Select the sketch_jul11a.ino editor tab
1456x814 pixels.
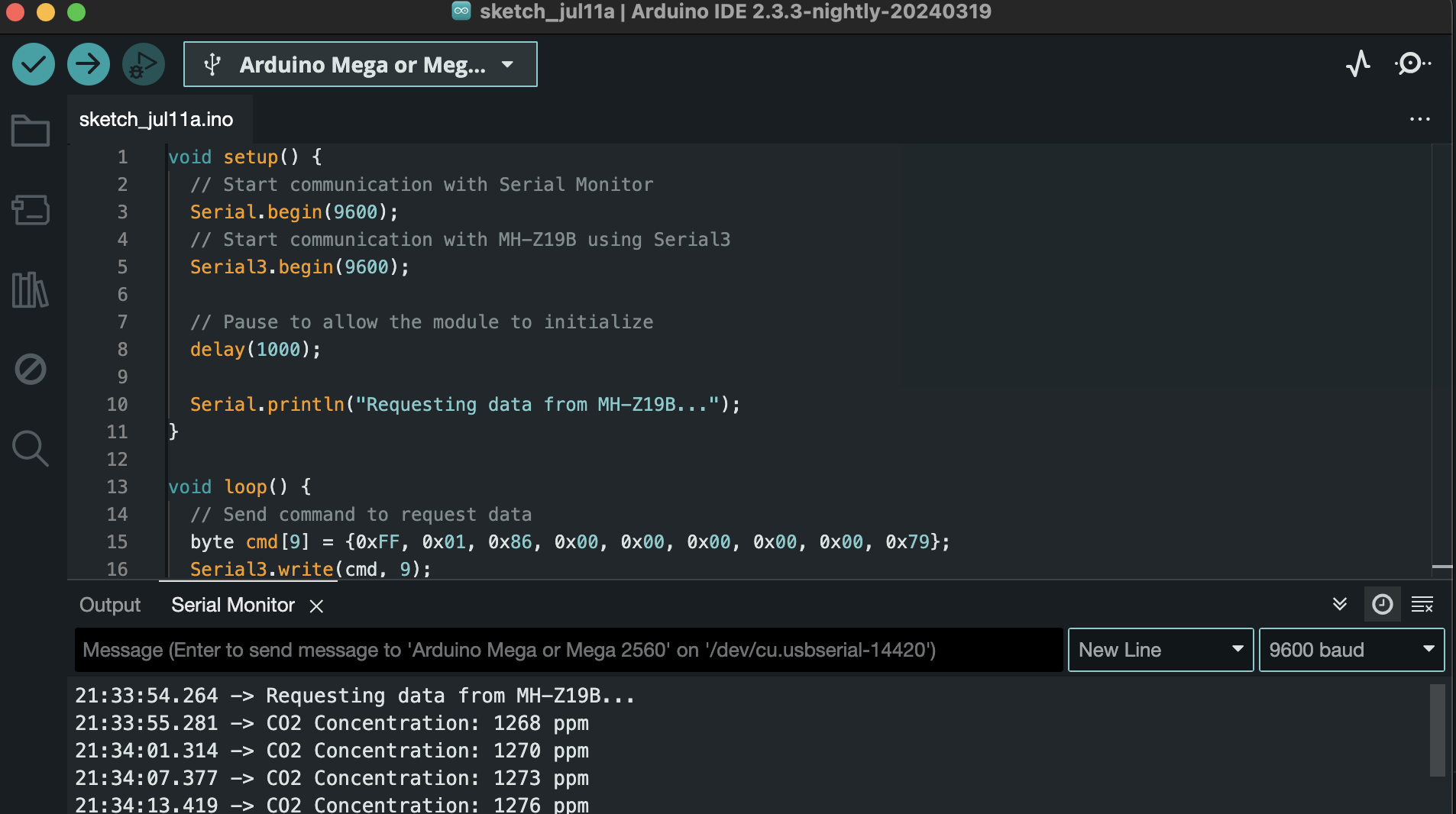pyautogui.click(x=157, y=120)
